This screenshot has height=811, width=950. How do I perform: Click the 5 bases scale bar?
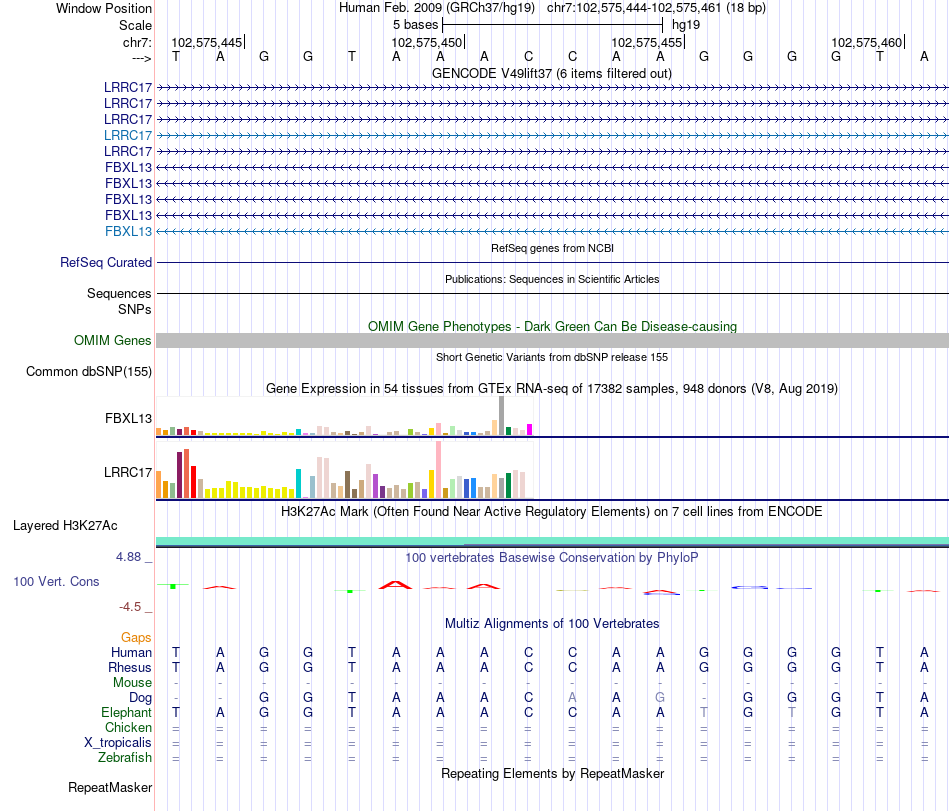click(x=553, y=25)
